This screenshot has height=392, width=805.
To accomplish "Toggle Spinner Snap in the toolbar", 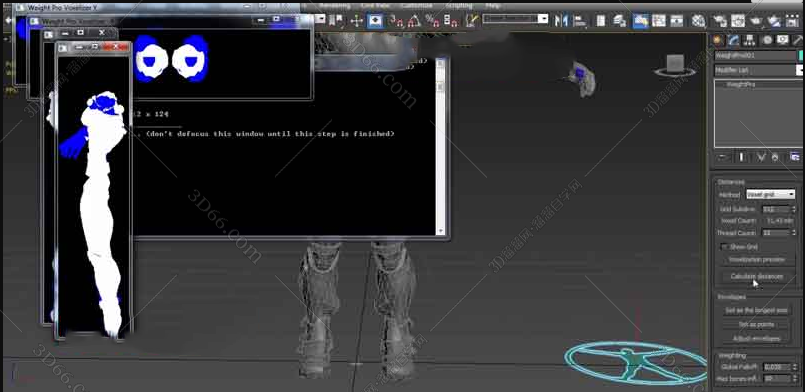I will coord(451,21).
